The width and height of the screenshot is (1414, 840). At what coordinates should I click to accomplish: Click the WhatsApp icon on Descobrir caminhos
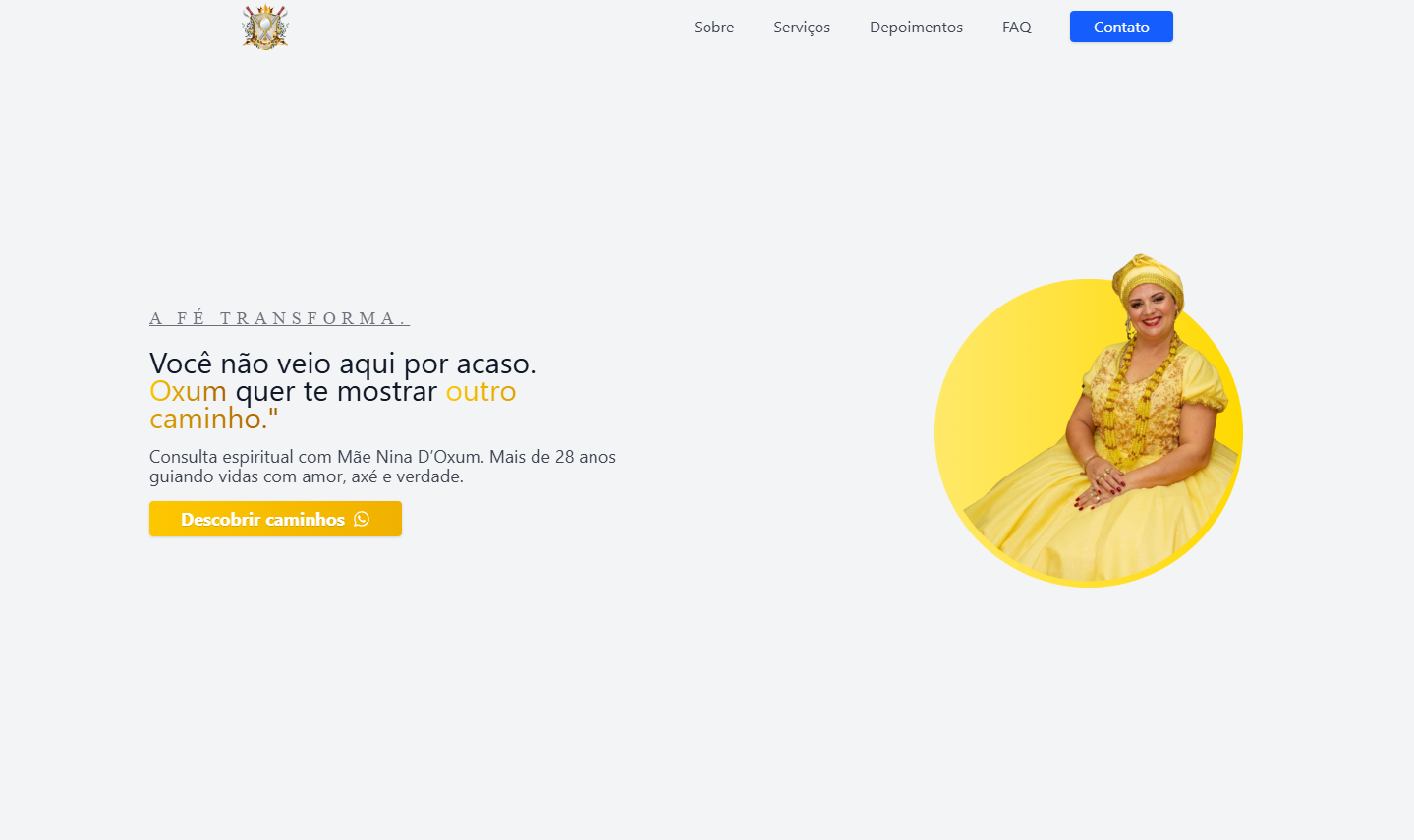click(362, 519)
